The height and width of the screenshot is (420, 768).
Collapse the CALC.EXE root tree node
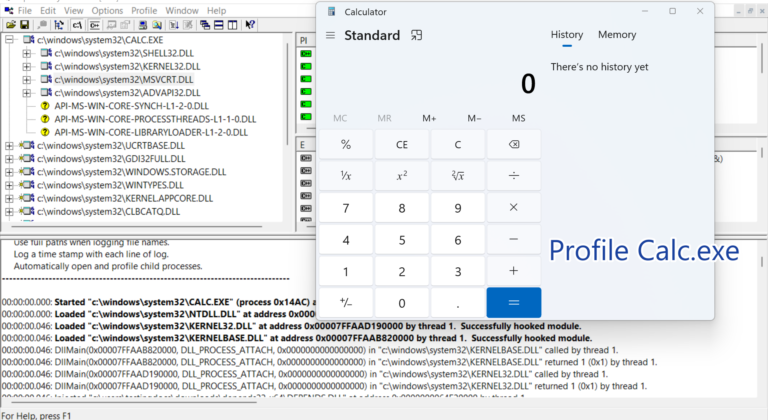click(x=10, y=40)
